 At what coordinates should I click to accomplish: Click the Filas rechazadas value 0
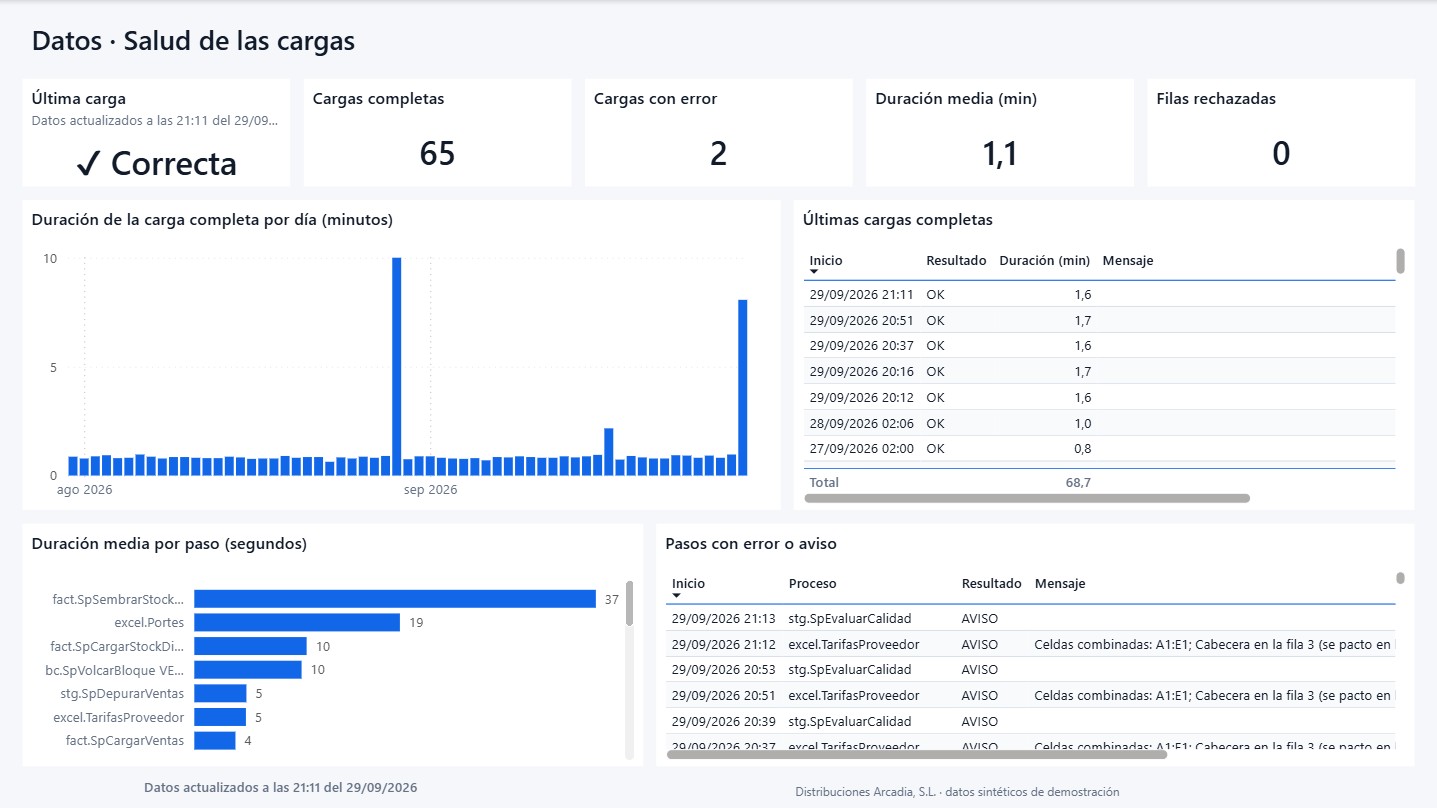(x=1281, y=154)
